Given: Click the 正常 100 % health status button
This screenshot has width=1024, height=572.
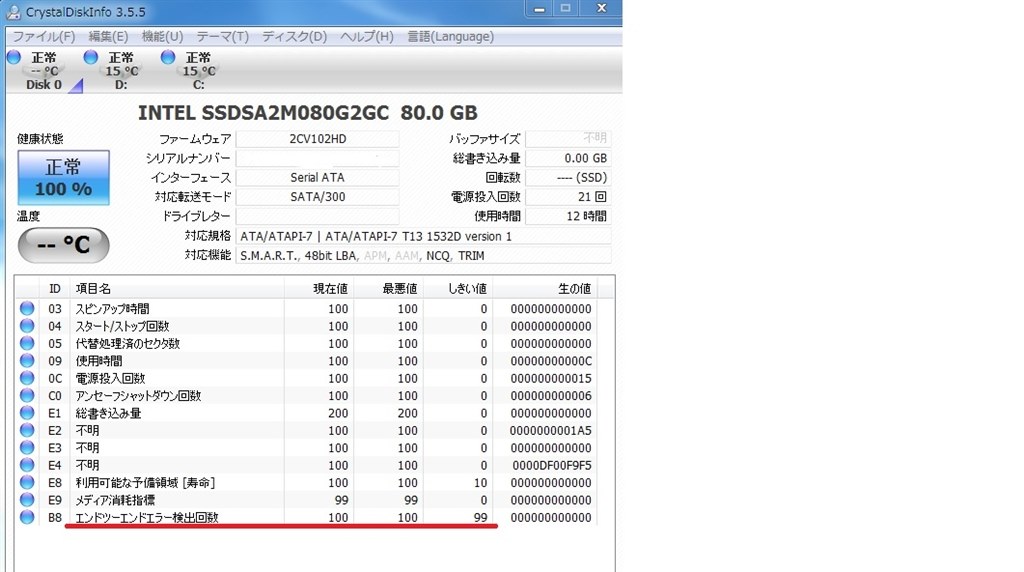Looking at the screenshot, I should (63, 178).
